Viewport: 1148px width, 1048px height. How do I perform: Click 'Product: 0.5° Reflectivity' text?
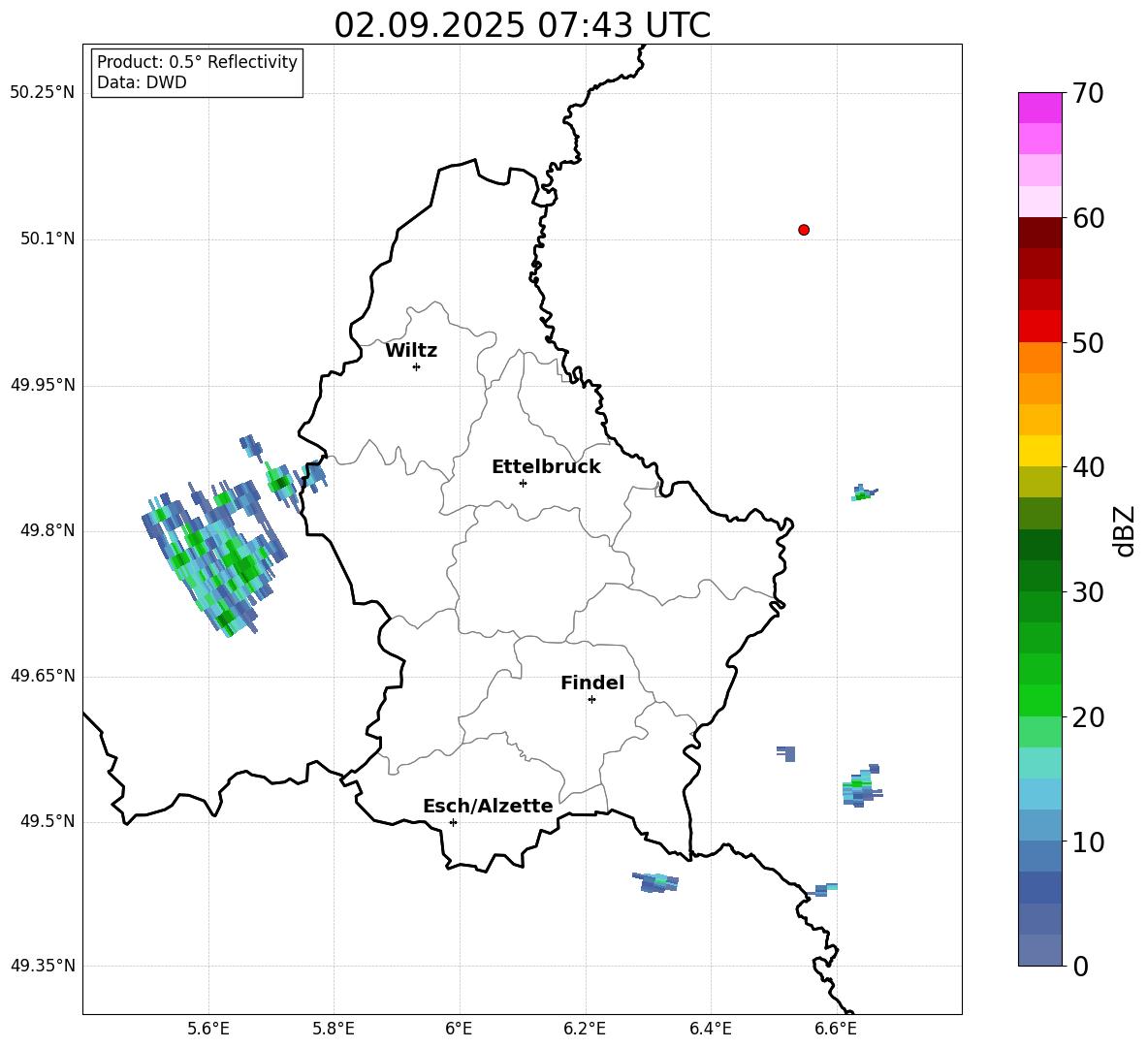(197, 62)
